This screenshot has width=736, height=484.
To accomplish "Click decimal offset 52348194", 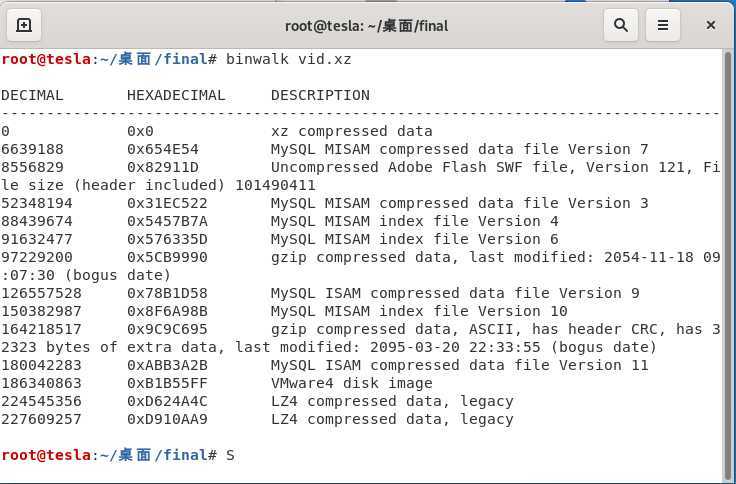I will tap(37, 203).
